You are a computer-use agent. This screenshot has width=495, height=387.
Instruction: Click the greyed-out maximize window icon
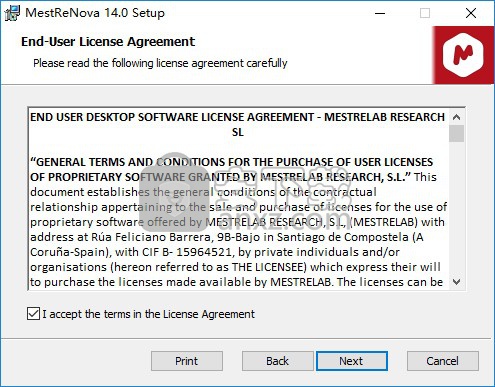425,13
